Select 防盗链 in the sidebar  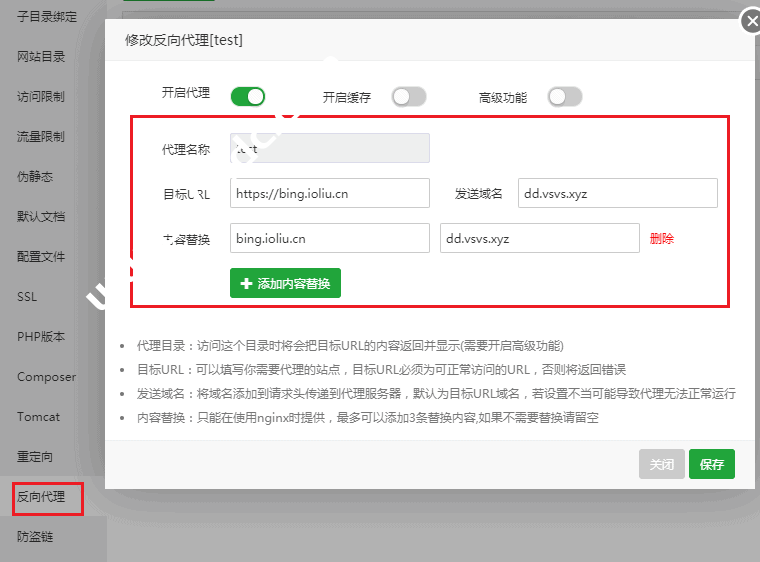pos(35,537)
